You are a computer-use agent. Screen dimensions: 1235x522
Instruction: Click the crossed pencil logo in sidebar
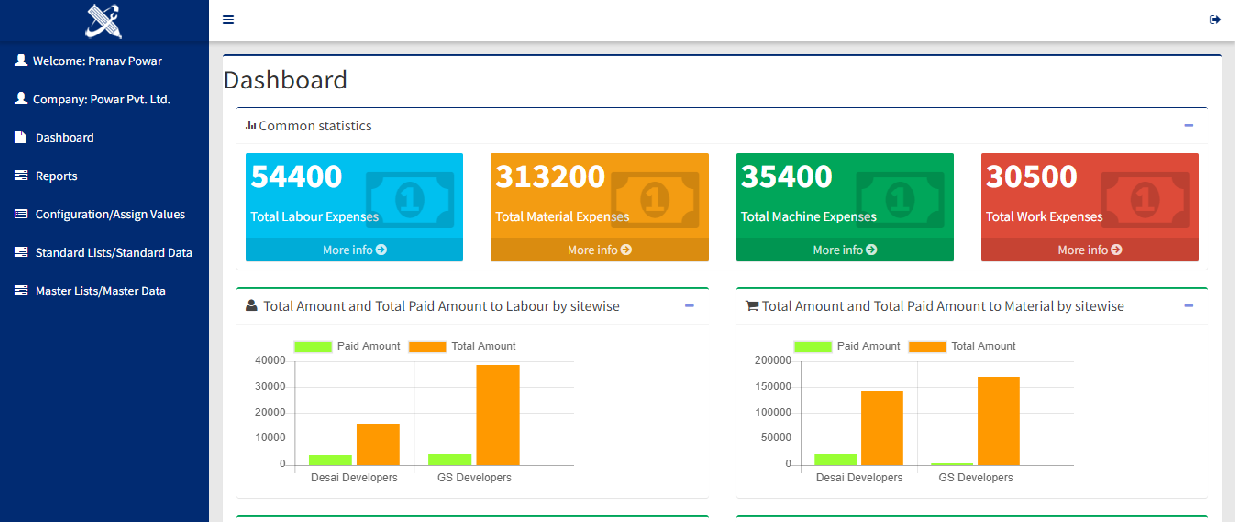103,20
